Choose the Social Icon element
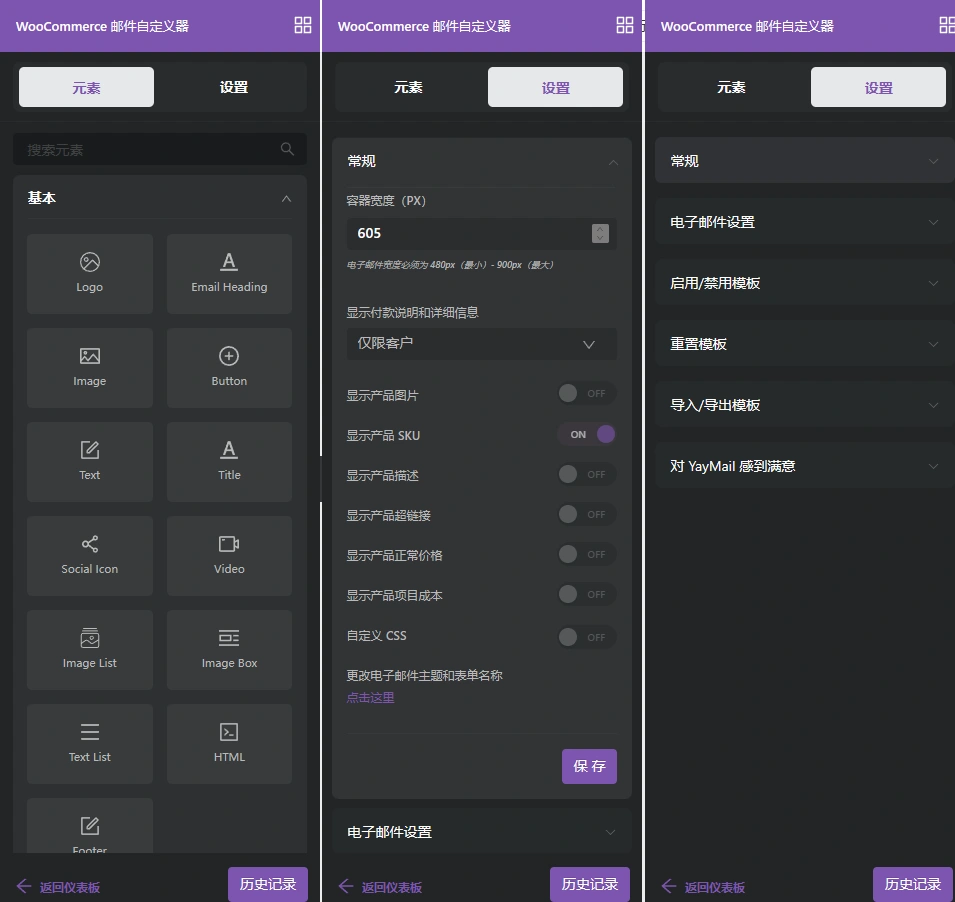Image resolution: width=955 pixels, height=902 pixels. 90,555
